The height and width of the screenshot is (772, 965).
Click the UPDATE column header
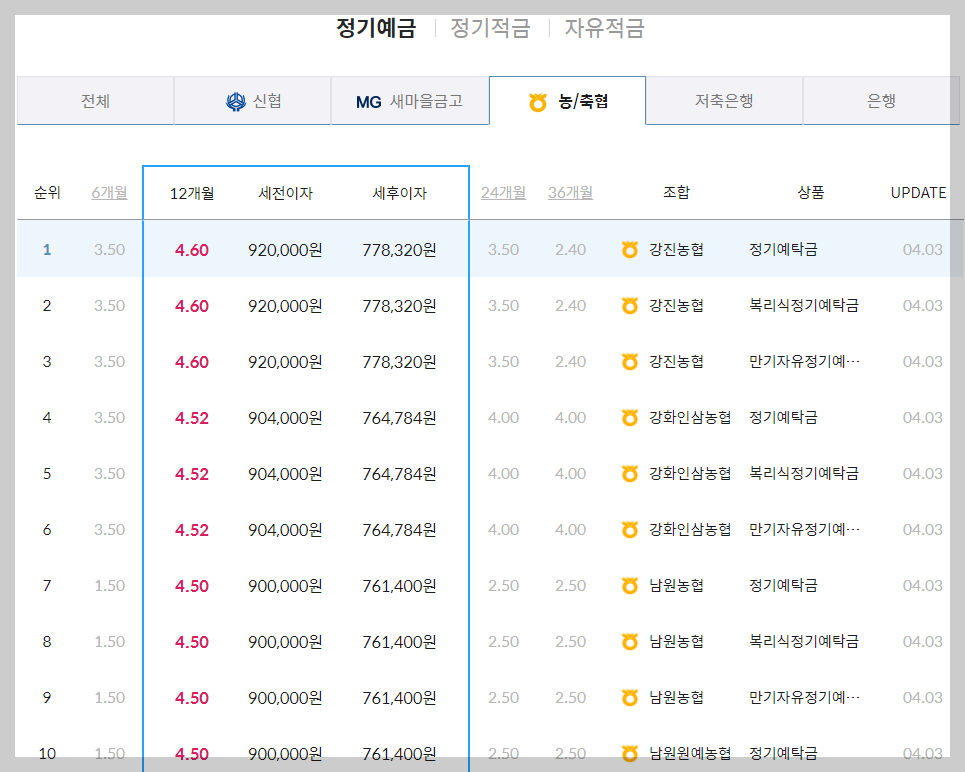(918, 193)
